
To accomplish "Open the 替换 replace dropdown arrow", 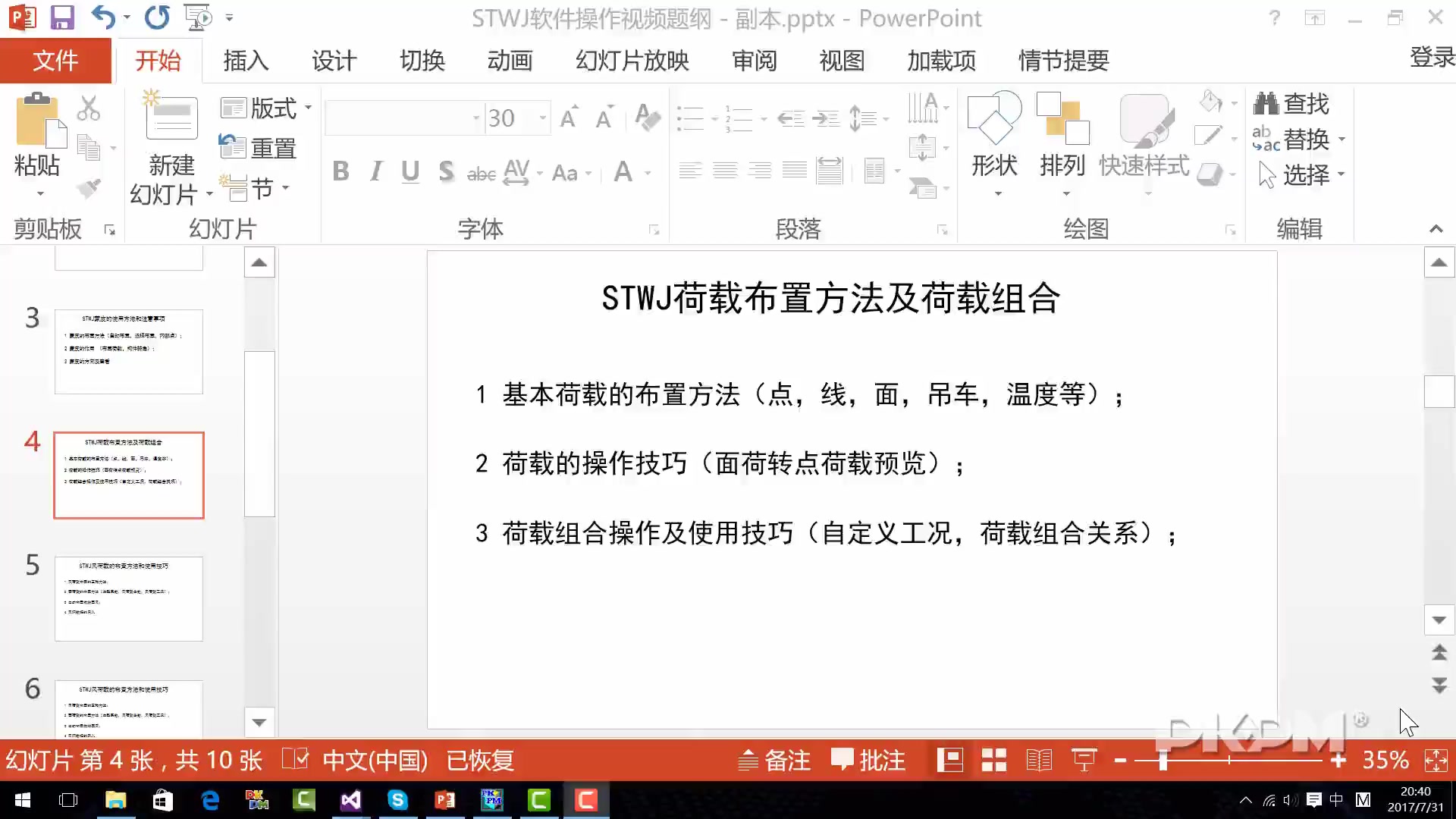I will point(1341,140).
